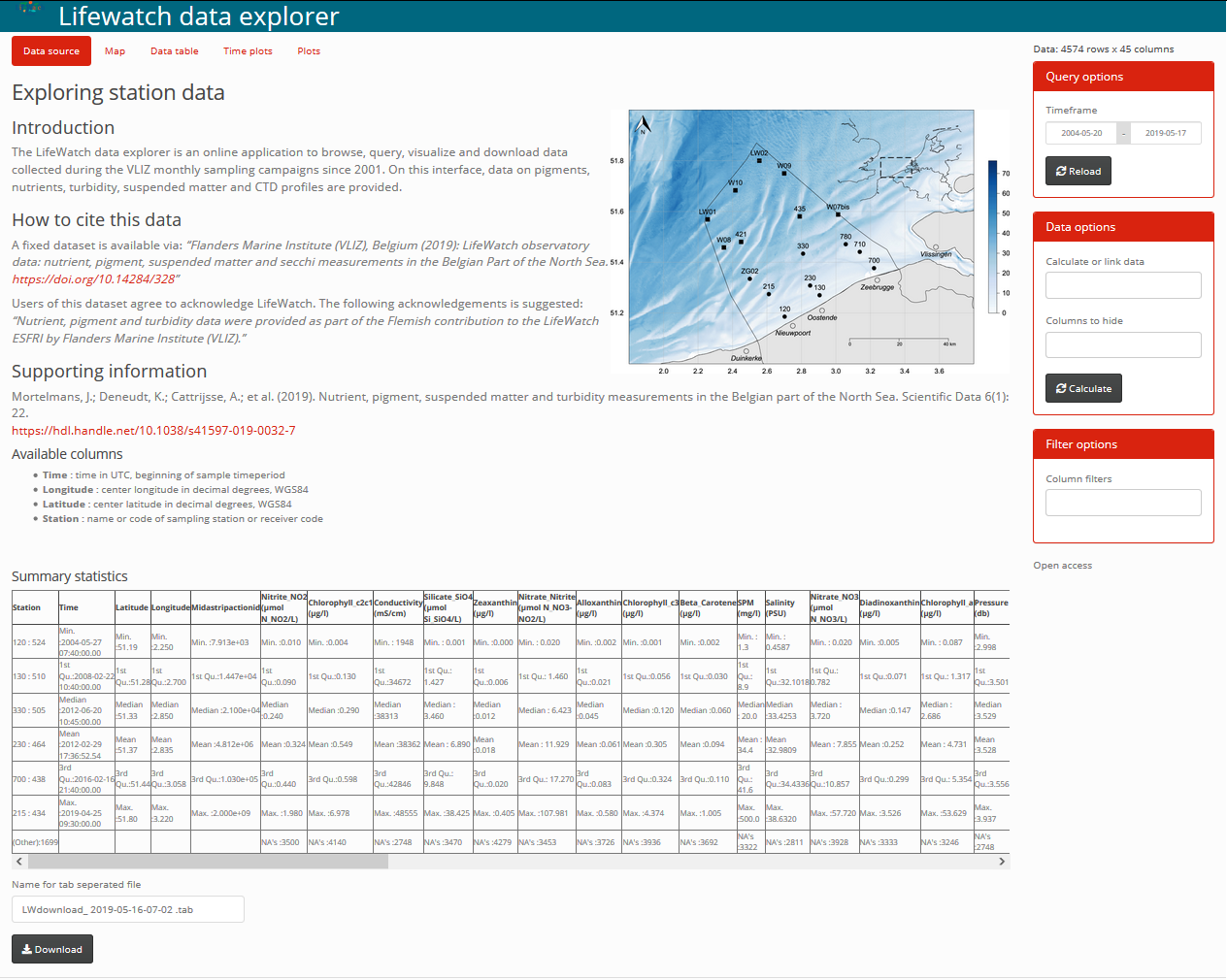Open the timeframe end date 2019-05-17
Screen dimensions: 1227x980
click(1165, 133)
